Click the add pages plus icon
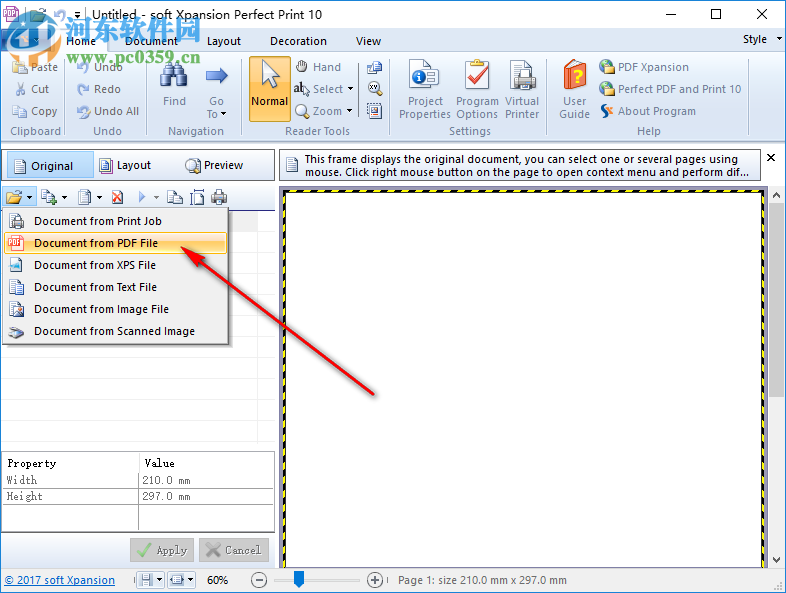786x593 pixels. pos(49,197)
